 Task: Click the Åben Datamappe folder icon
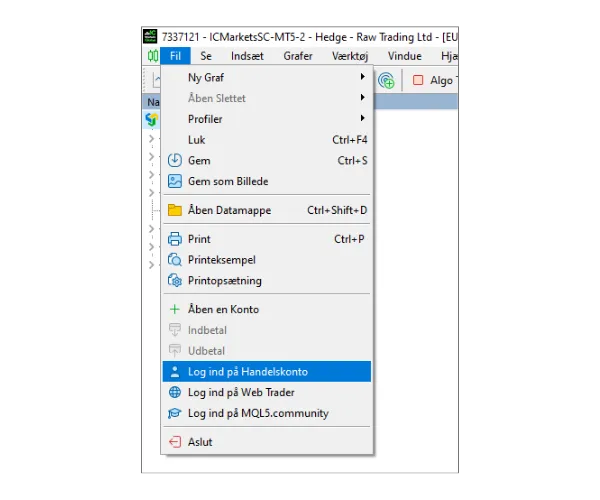[175, 210]
